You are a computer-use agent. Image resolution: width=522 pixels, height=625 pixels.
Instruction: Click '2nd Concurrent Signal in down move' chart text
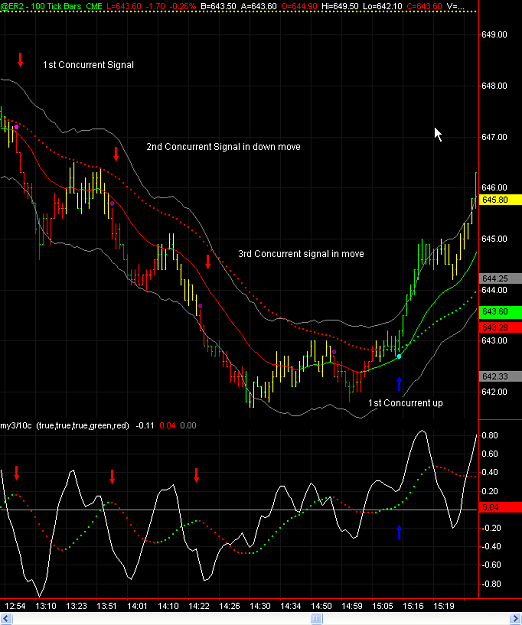[x=223, y=147]
